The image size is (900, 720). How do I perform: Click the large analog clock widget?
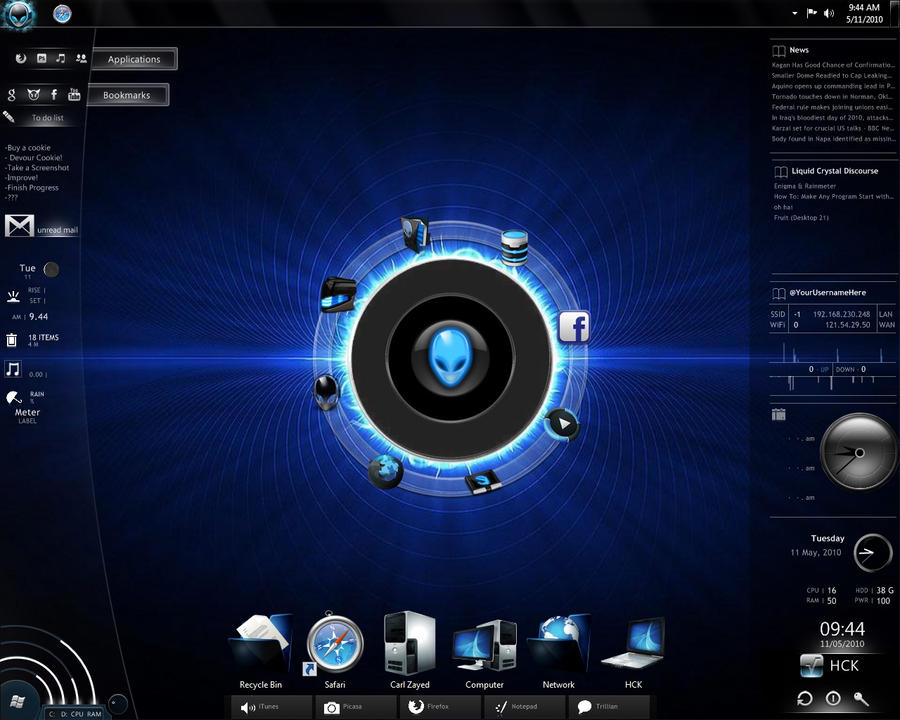pos(858,452)
